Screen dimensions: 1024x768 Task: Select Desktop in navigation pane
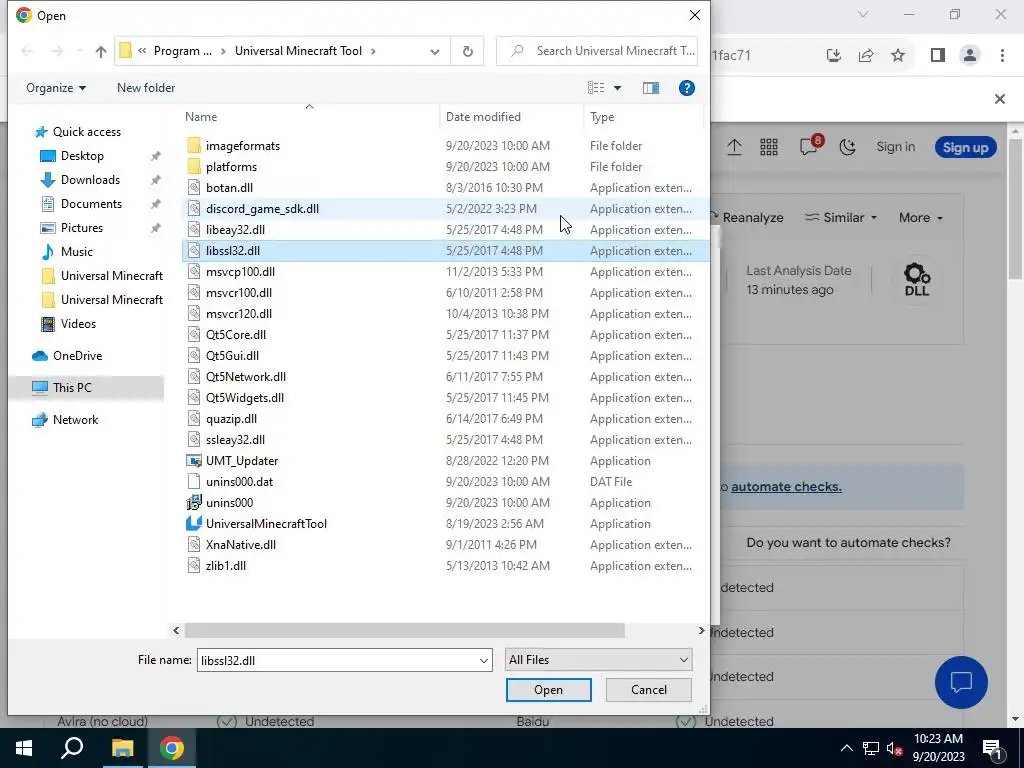point(82,156)
